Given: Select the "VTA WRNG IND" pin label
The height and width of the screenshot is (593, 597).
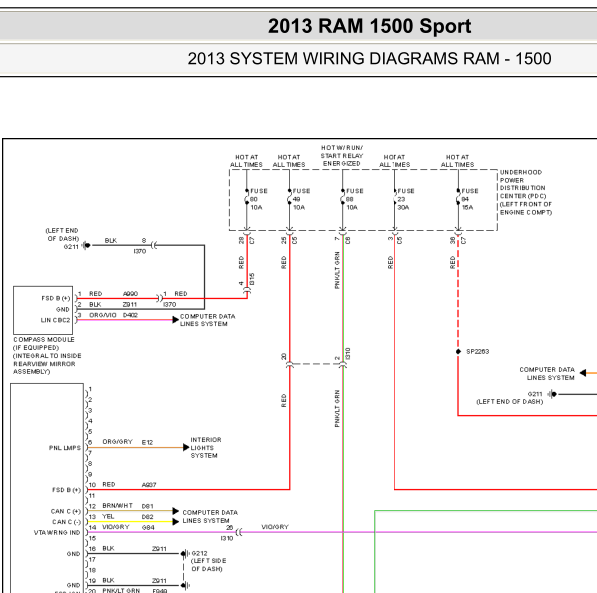Looking at the screenshot, I should (57, 532).
